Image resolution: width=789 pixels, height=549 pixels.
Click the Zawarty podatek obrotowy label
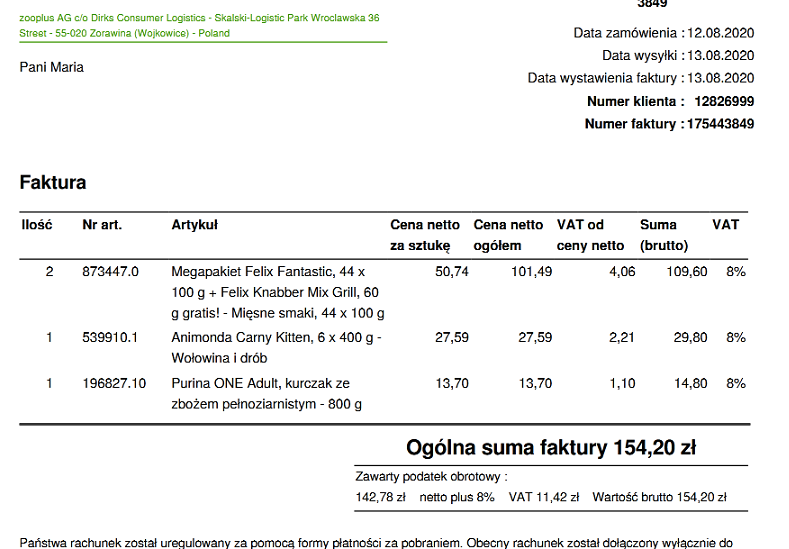(x=431, y=477)
